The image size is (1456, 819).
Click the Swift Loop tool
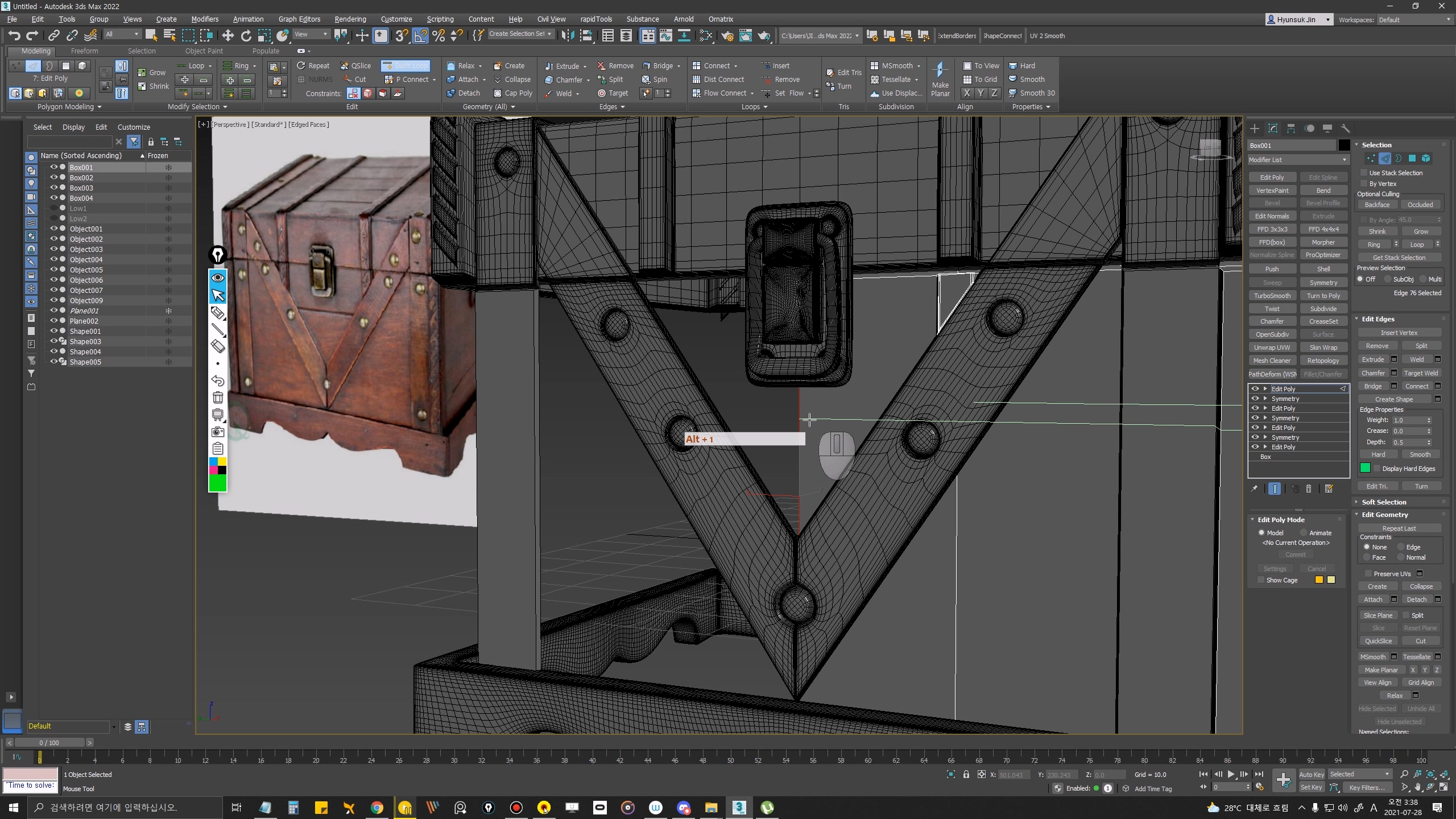(406, 65)
